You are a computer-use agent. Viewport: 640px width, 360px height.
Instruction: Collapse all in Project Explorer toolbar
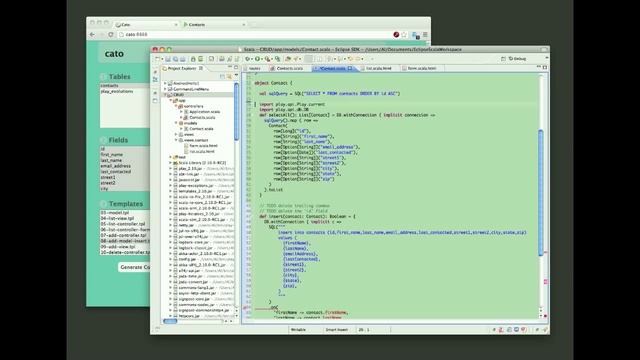tap(222, 76)
